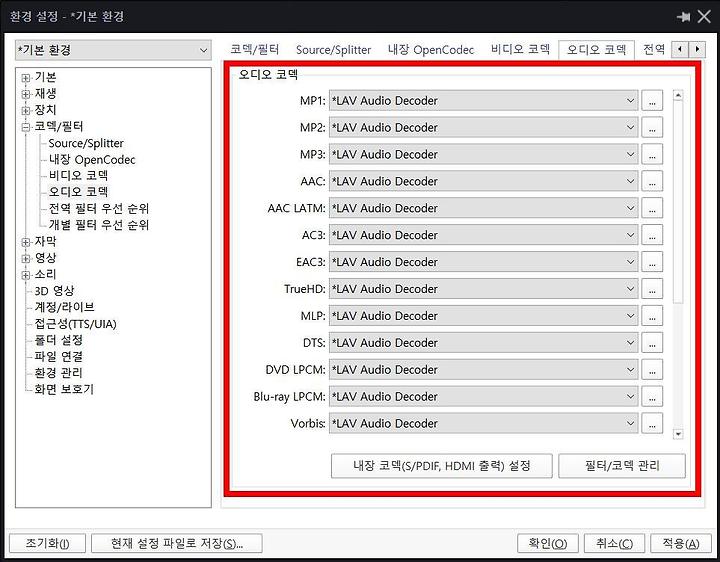Expand the 영상 tree node
The height and width of the screenshot is (562, 720).
click(26, 259)
